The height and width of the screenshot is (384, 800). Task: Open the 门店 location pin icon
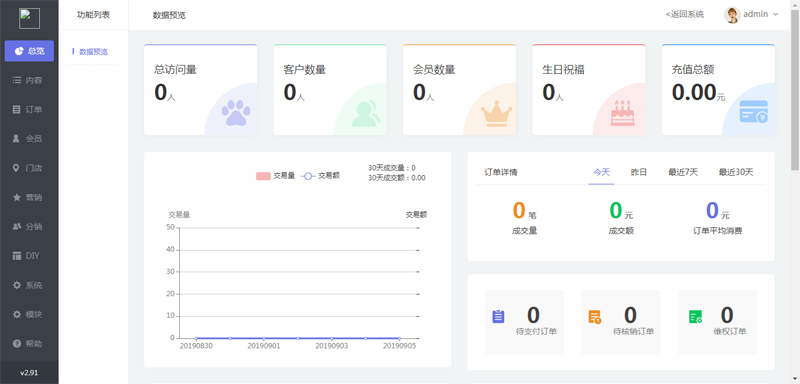(17, 168)
